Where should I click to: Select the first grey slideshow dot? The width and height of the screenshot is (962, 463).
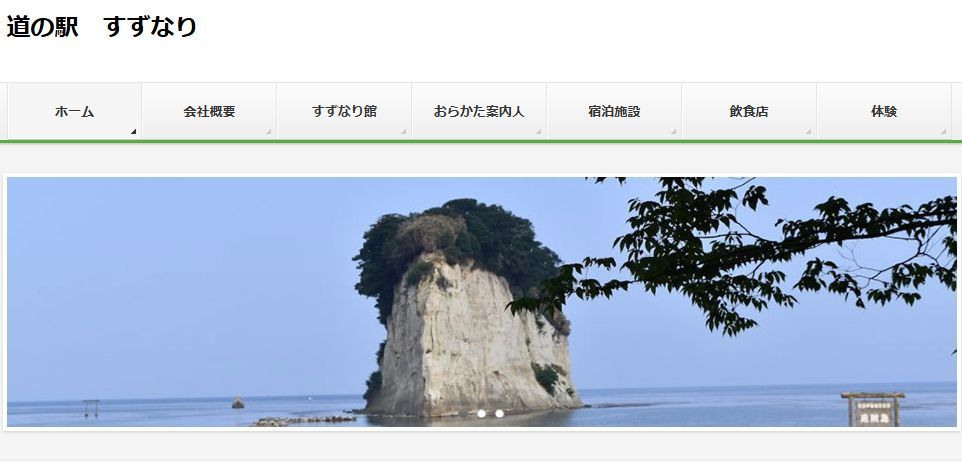[464, 414]
